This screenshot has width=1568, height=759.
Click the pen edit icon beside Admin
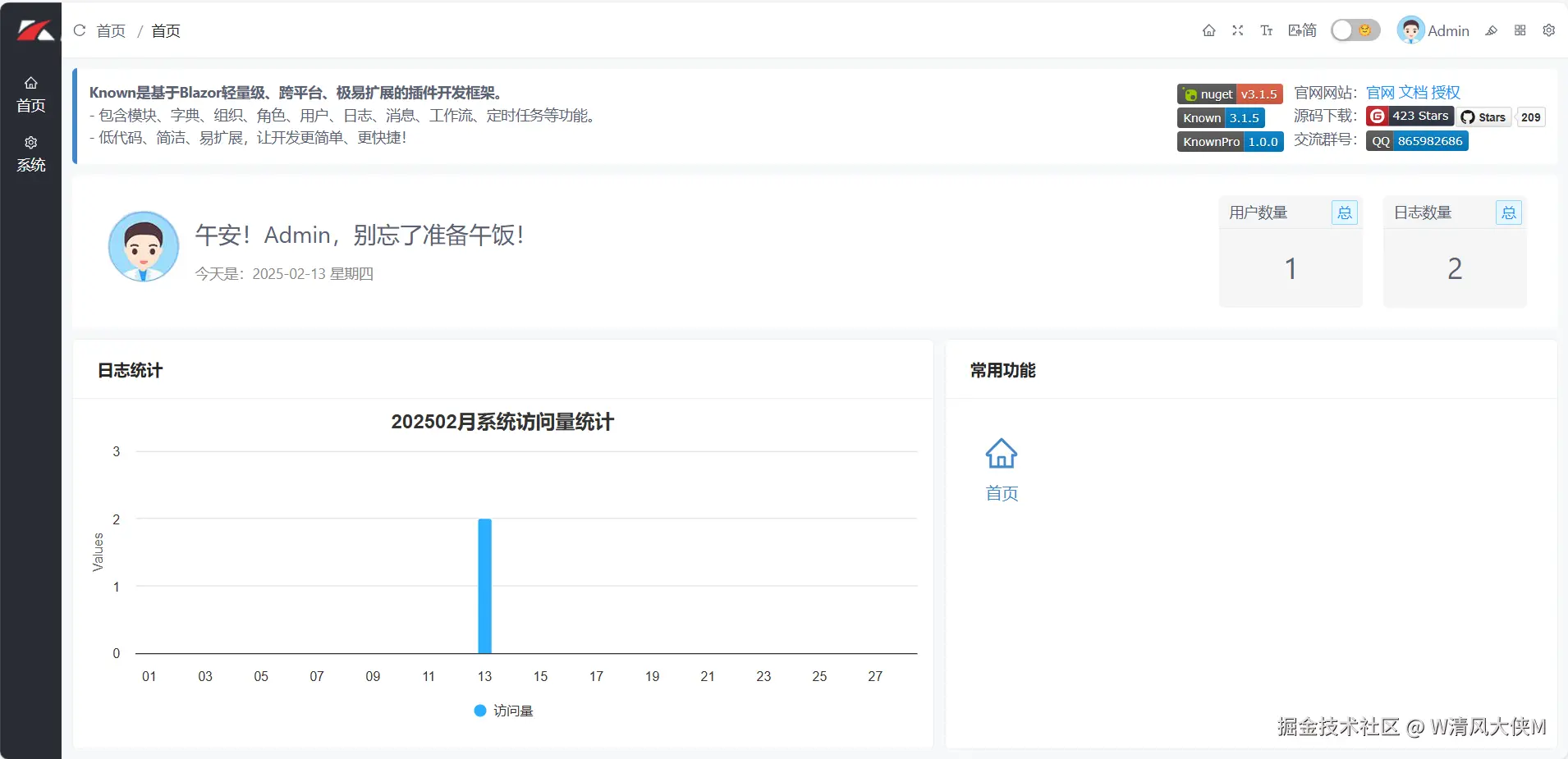pyautogui.click(x=1492, y=30)
